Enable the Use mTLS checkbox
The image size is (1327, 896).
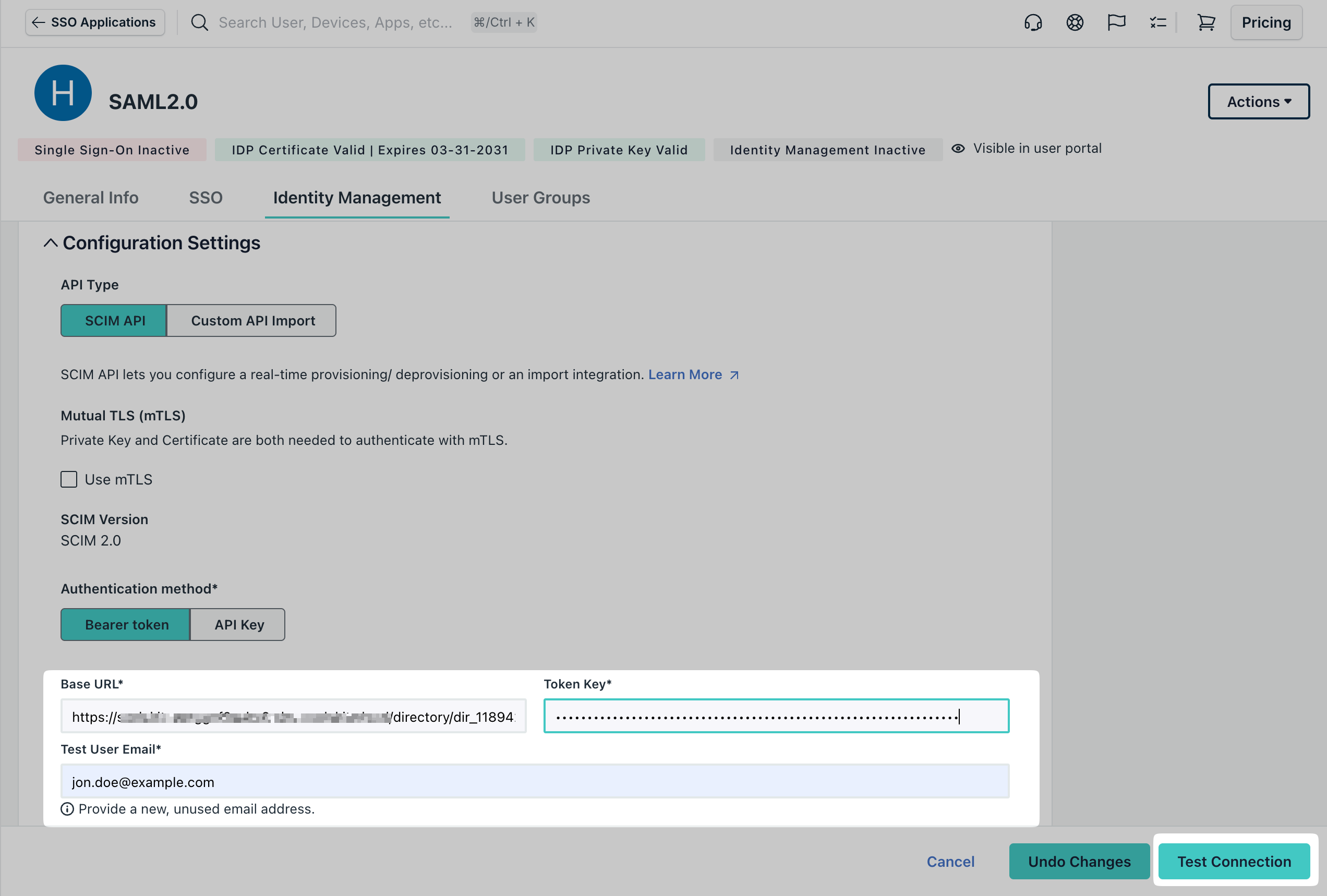click(x=68, y=479)
